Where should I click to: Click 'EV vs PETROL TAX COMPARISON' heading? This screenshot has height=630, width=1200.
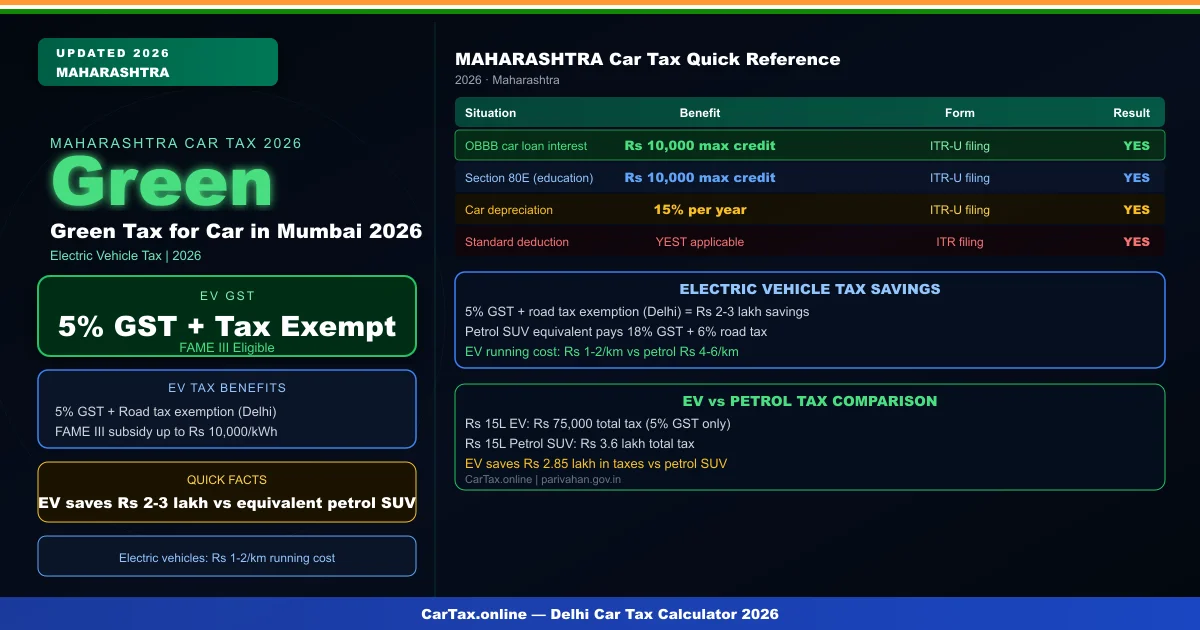810,401
